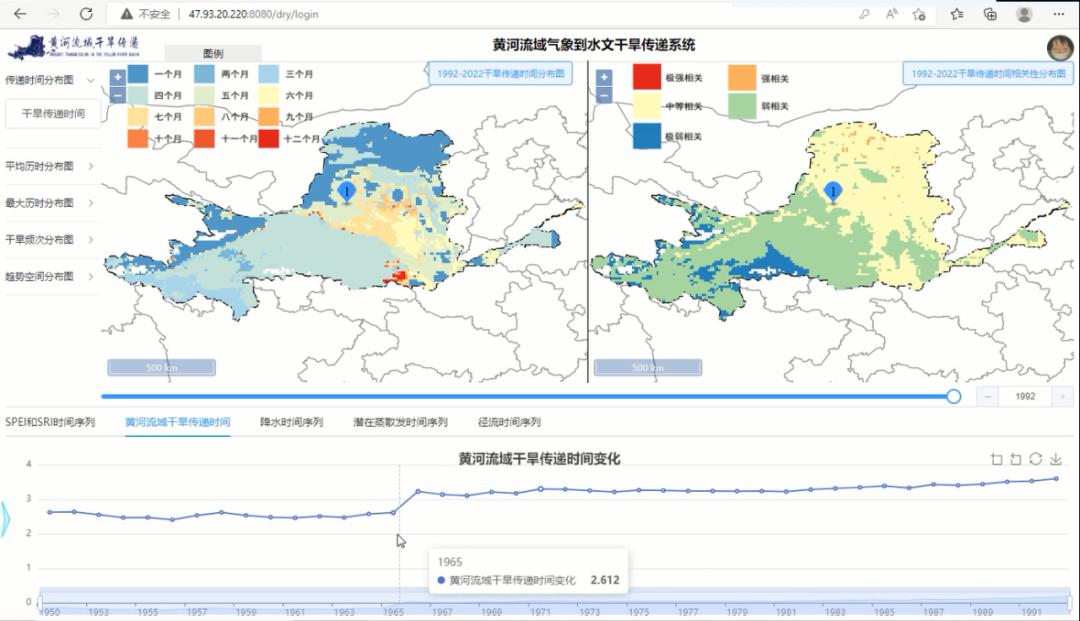Click 1992-2022干旱传递时间相关性分布图 label button
This screenshot has height=621, width=1080.
(x=988, y=73)
